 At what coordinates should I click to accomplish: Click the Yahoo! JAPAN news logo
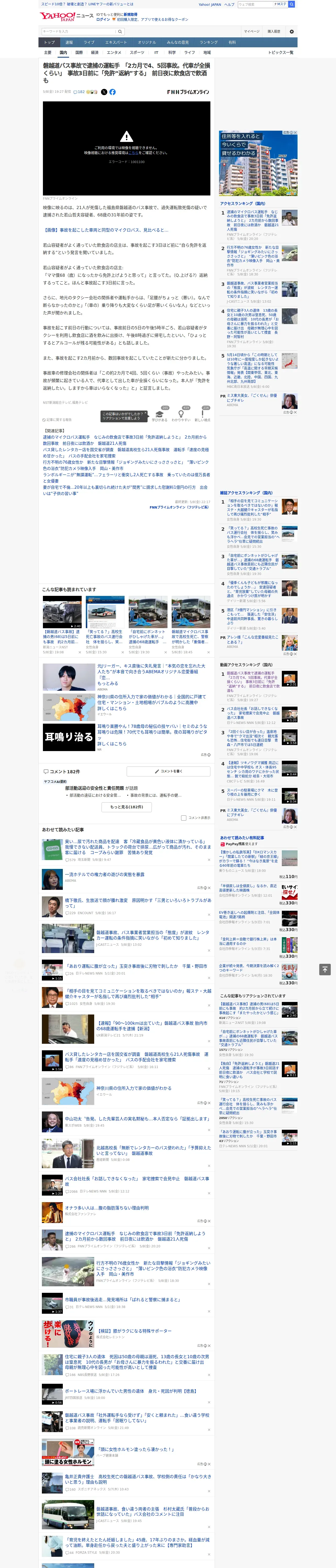(67, 16)
